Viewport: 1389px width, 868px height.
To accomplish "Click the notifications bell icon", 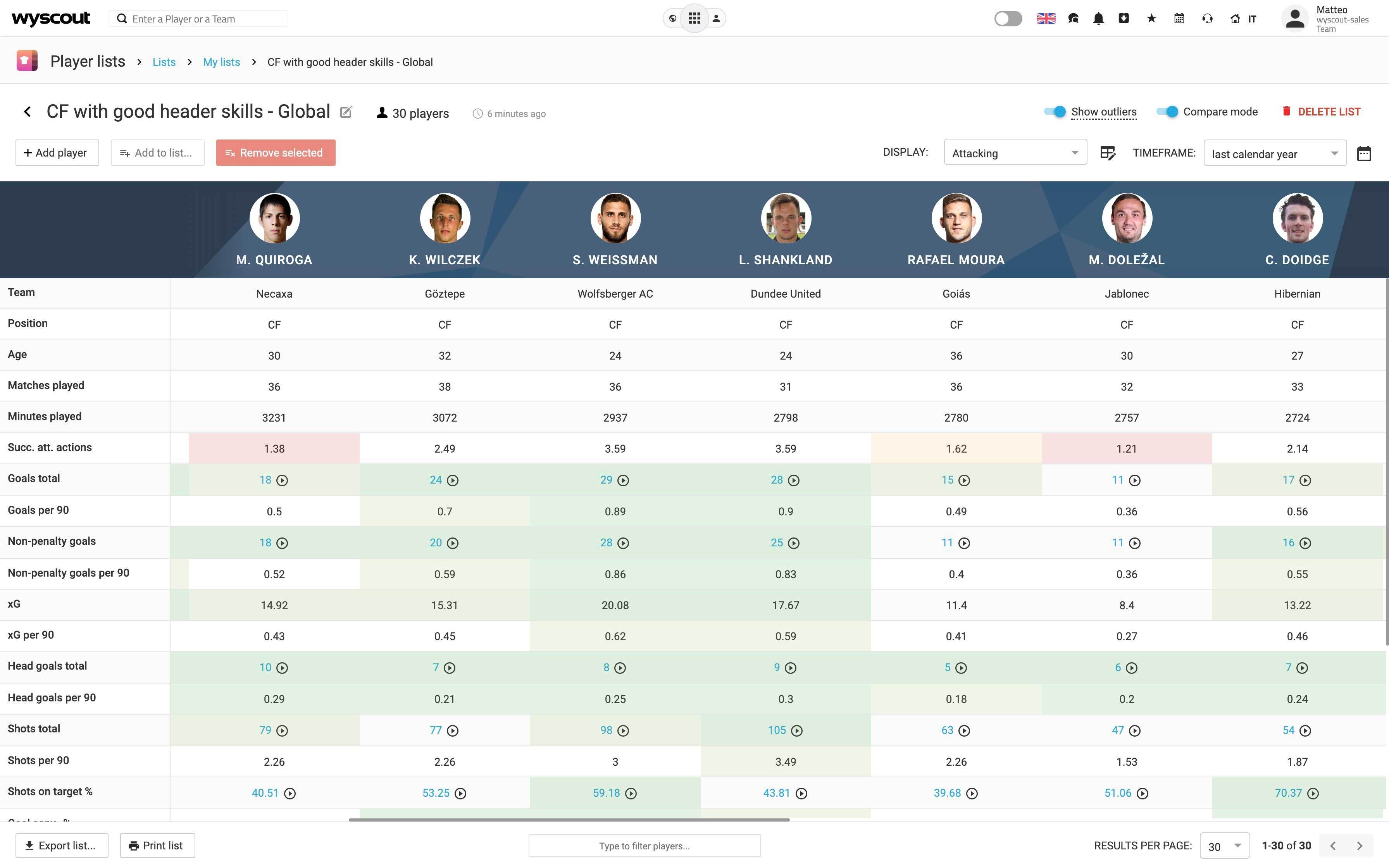I will (1098, 18).
